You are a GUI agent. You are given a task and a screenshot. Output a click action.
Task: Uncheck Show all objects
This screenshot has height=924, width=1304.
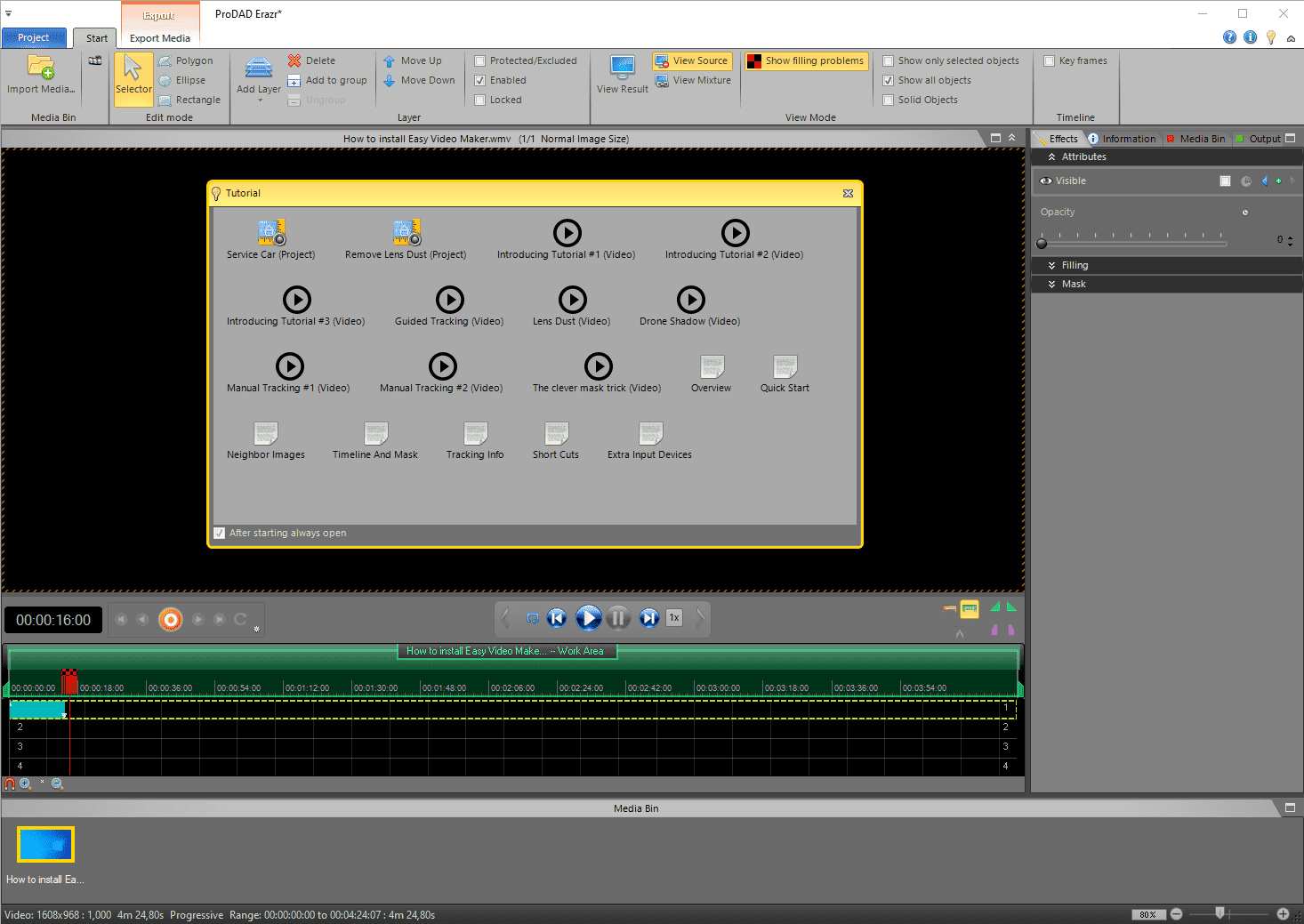point(888,81)
